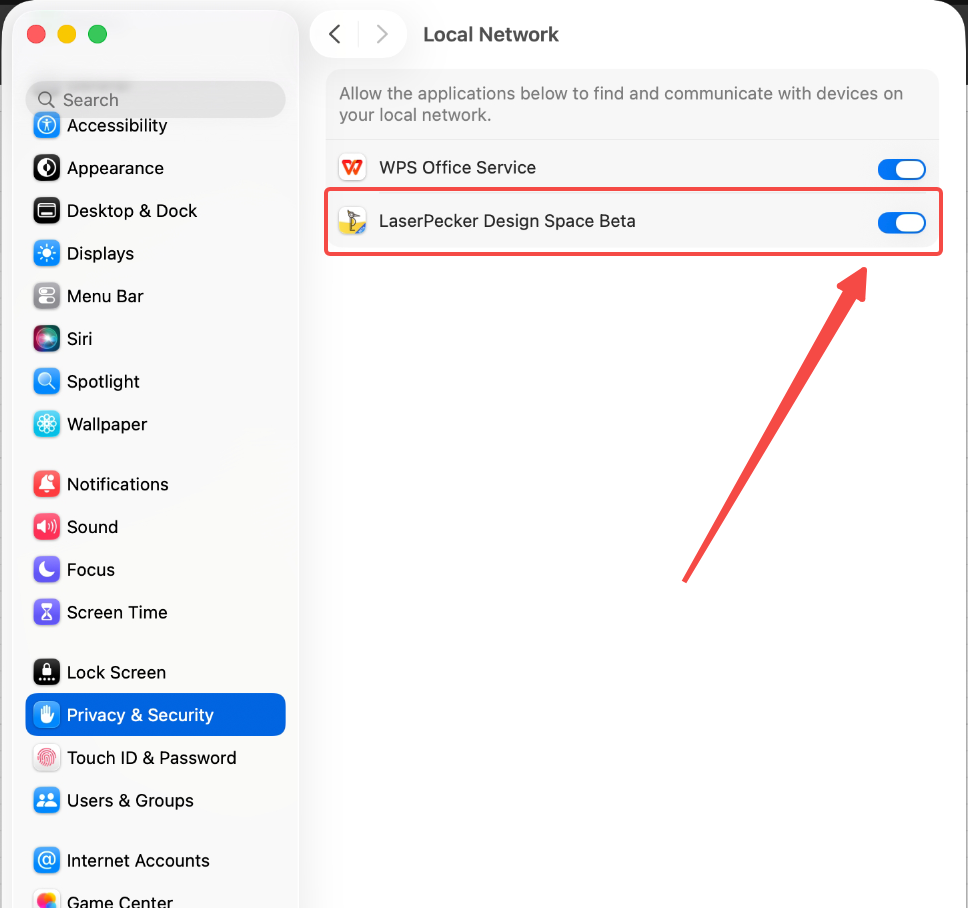968x908 pixels.
Task: Click the 'WPS Office Service' label
Action: pyautogui.click(x=457, y=167)
